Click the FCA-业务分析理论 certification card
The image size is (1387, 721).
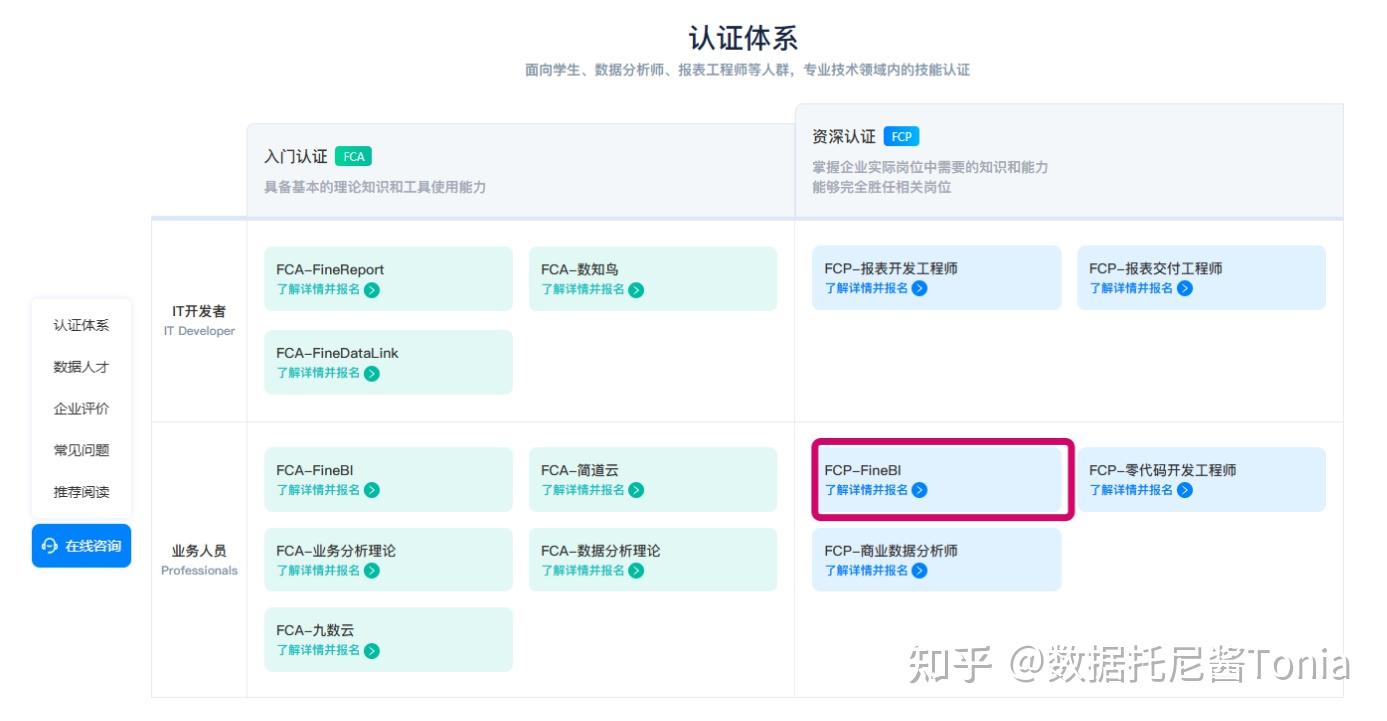pyautogui.click(x=388, y=559)
